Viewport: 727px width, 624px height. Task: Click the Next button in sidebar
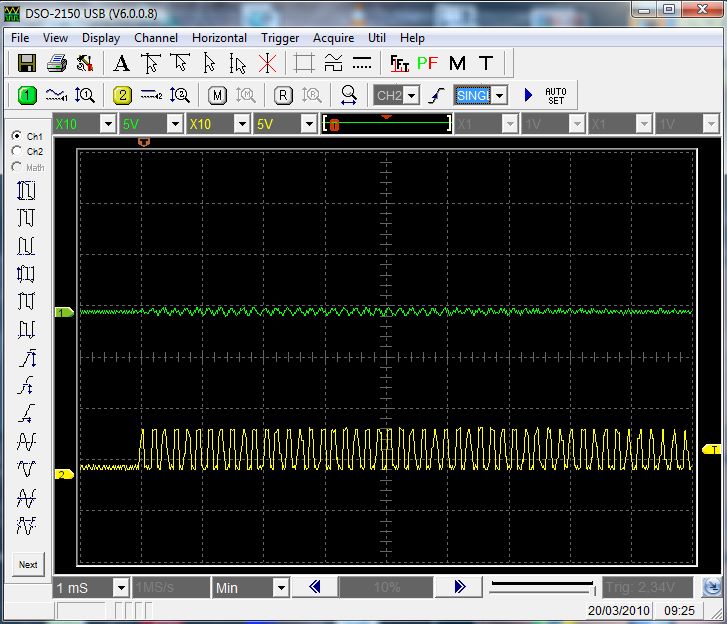(28, 564)
